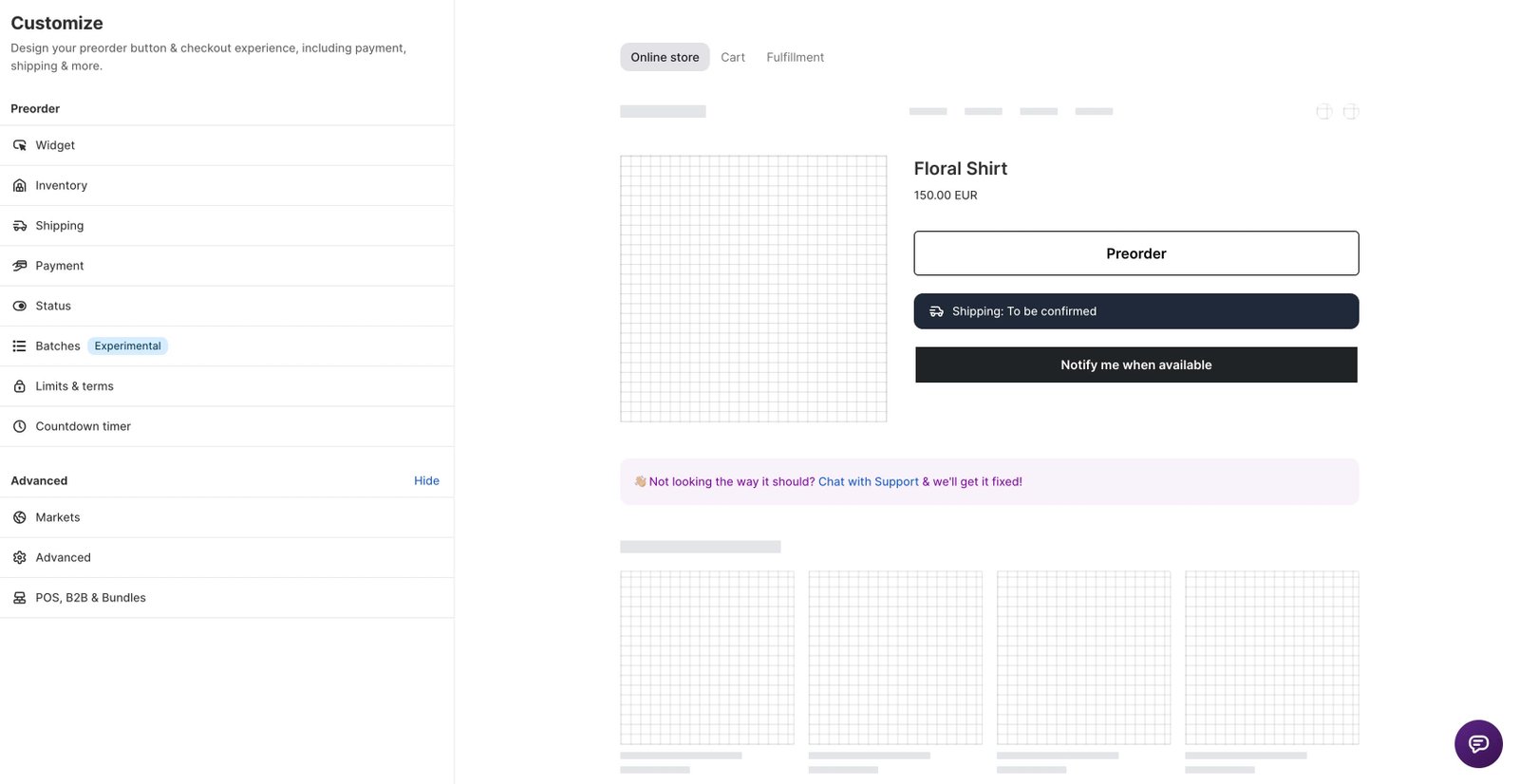This screenshot has width=1519, height=784.
Task: Open the support chat bubble
Action: click(x=1478, y=743)
